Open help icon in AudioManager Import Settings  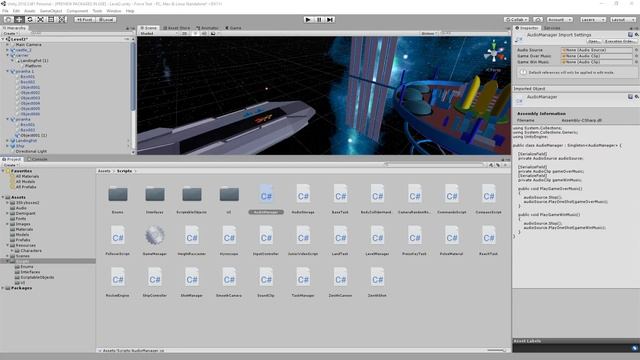pyautogui.click(x=630, y=35)
